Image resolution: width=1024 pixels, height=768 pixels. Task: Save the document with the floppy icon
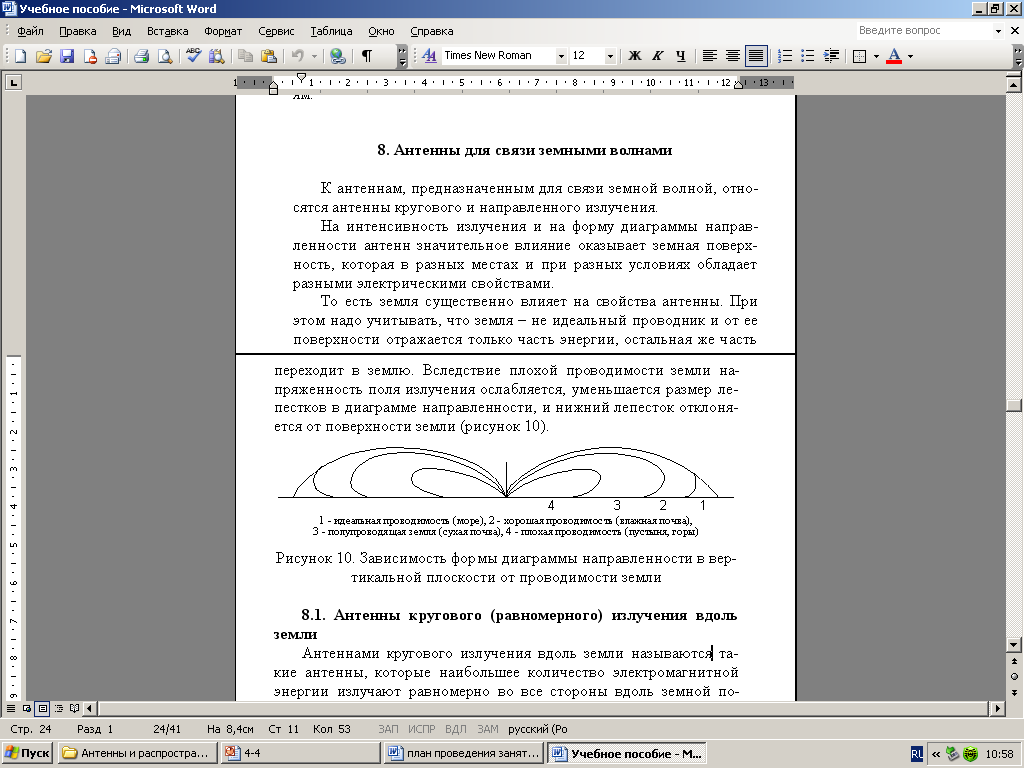point(67,56)
